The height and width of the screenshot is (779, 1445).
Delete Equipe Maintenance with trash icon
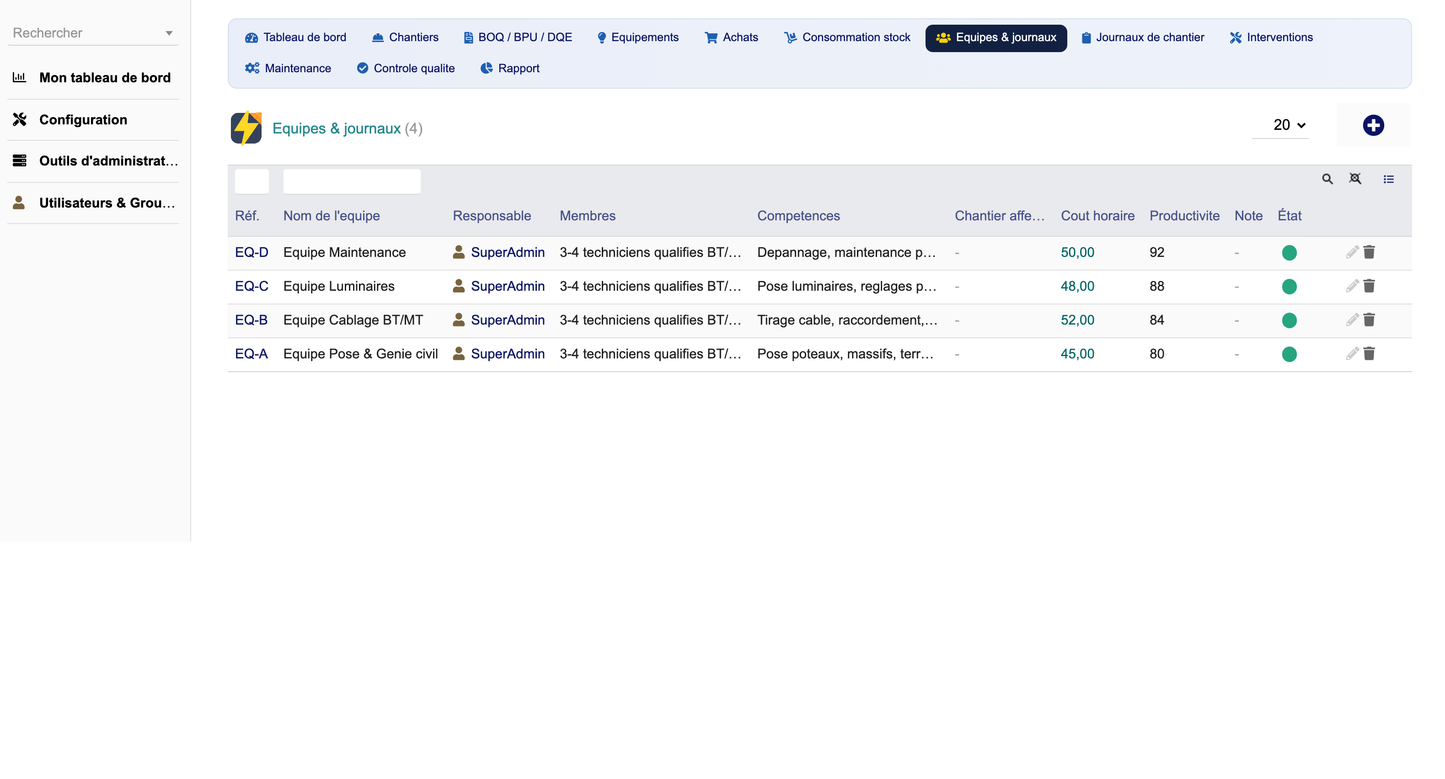pyautogui.click(x=1369, y=253)
